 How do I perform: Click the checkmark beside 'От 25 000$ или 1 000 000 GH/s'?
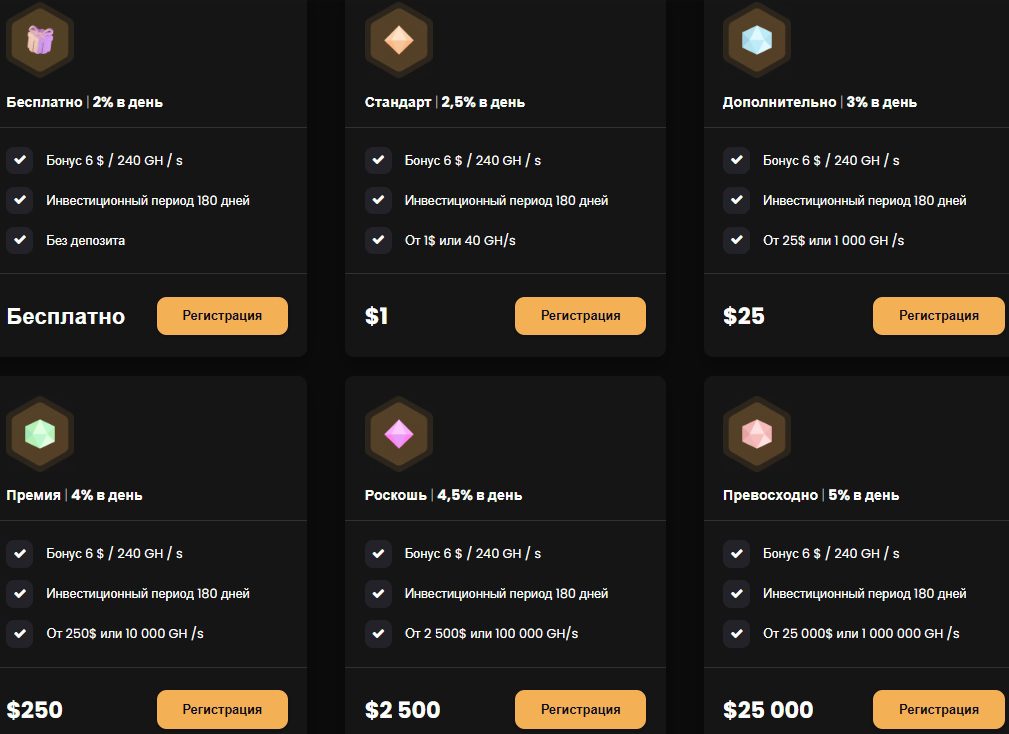coord(736,633)
